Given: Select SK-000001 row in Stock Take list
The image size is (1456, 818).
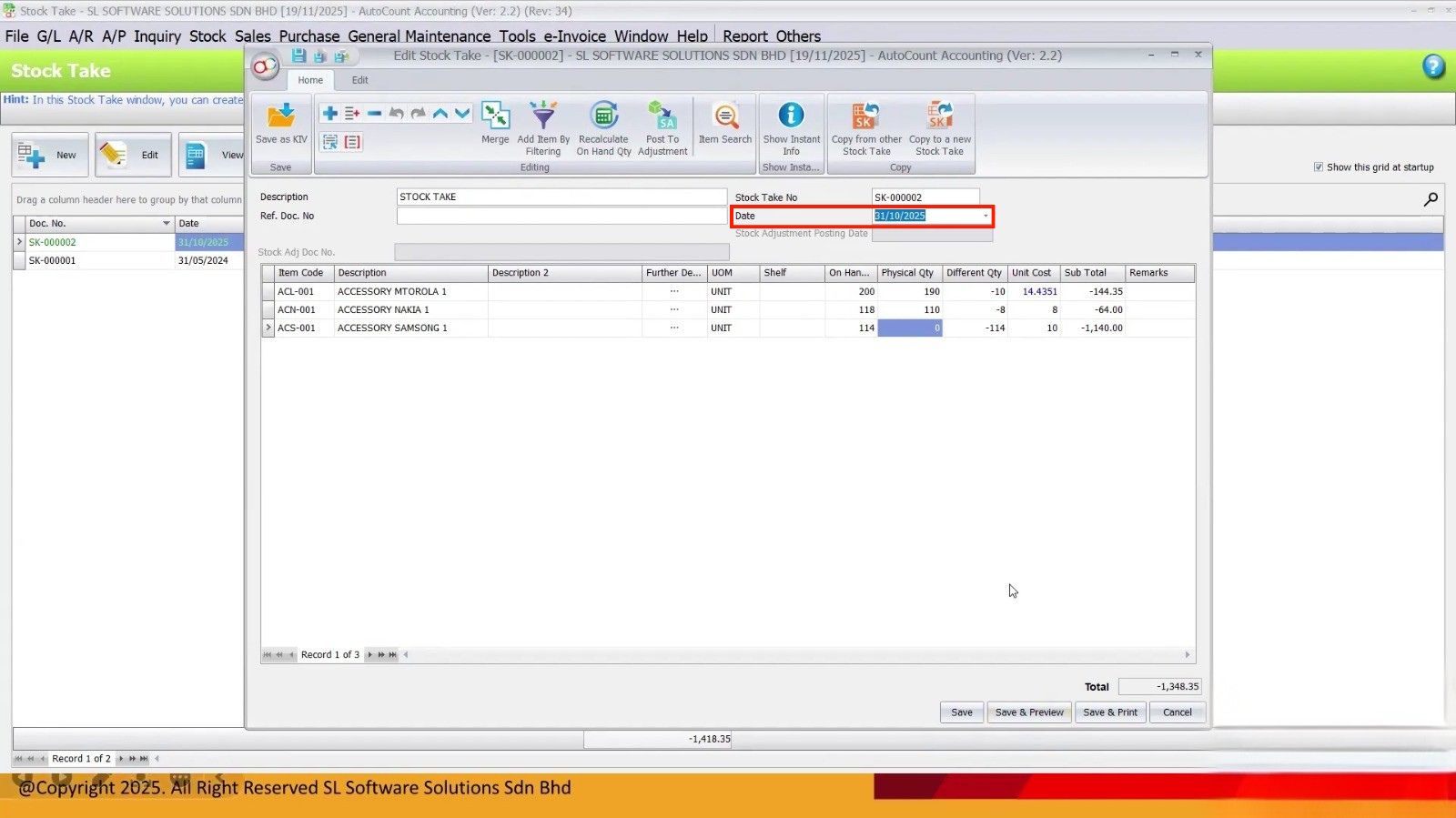Looking at the screenshot, I should point(127,261).
